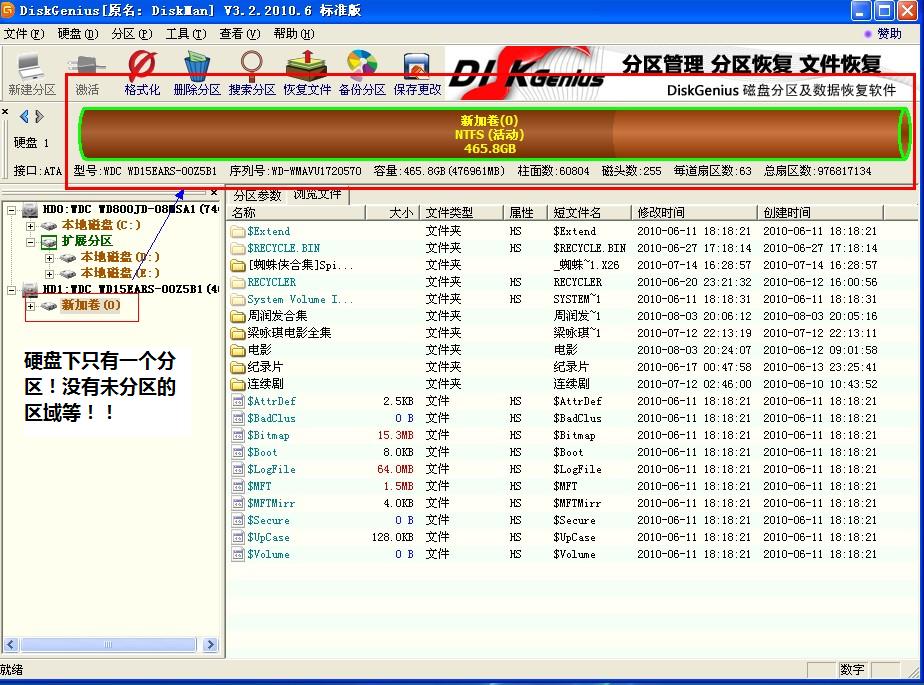Select the $MFTMirr file name

[271, 503]
